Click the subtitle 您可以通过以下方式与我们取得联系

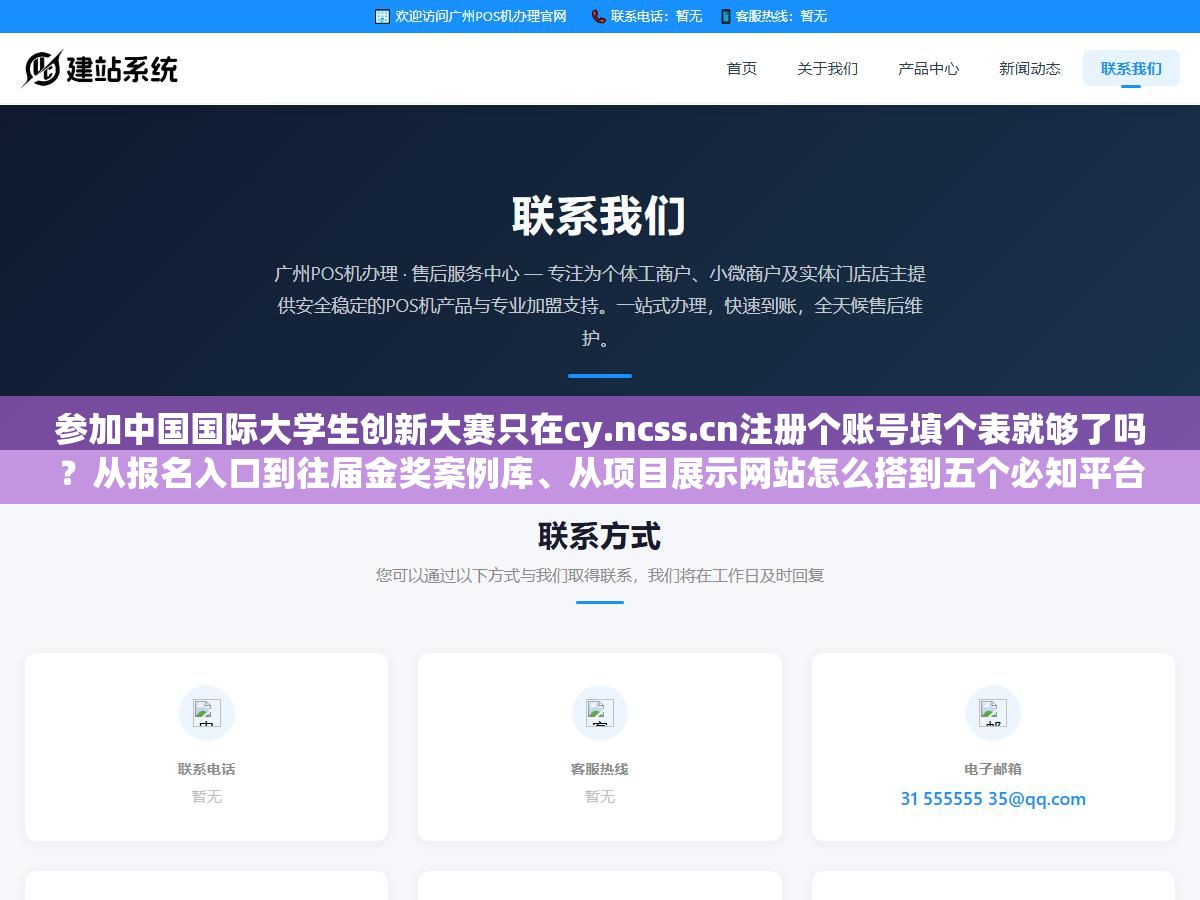coord(600,575)
